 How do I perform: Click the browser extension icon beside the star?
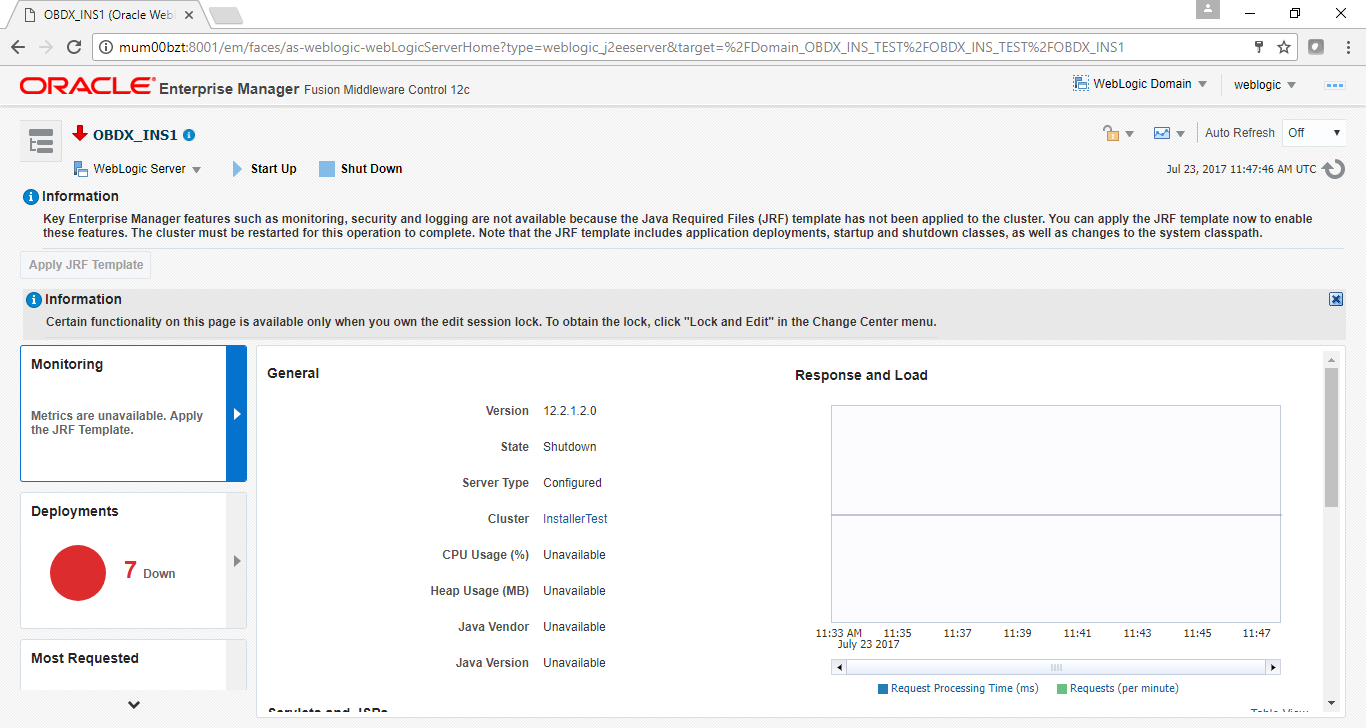tap(1316, 47)
